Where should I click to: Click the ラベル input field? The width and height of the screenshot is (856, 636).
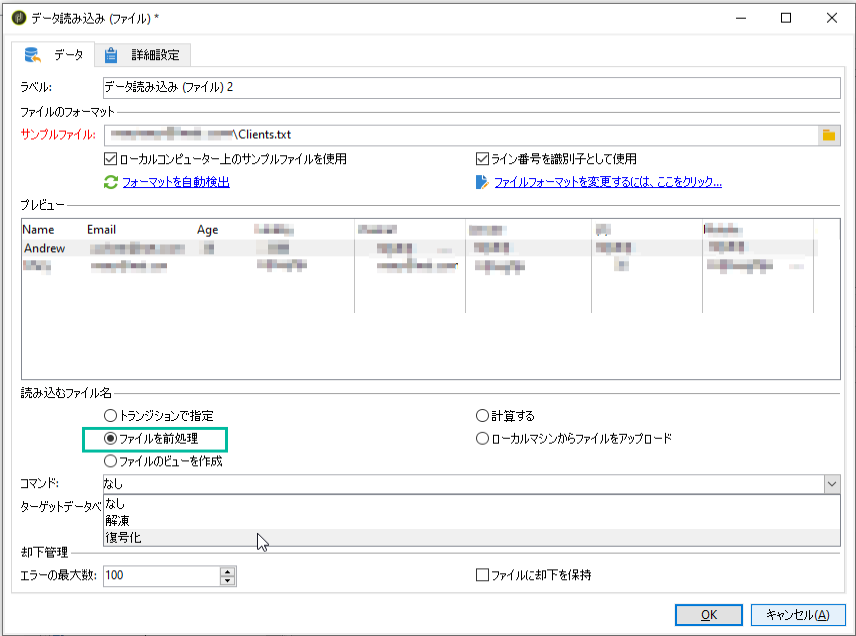(x=472, y=87)
